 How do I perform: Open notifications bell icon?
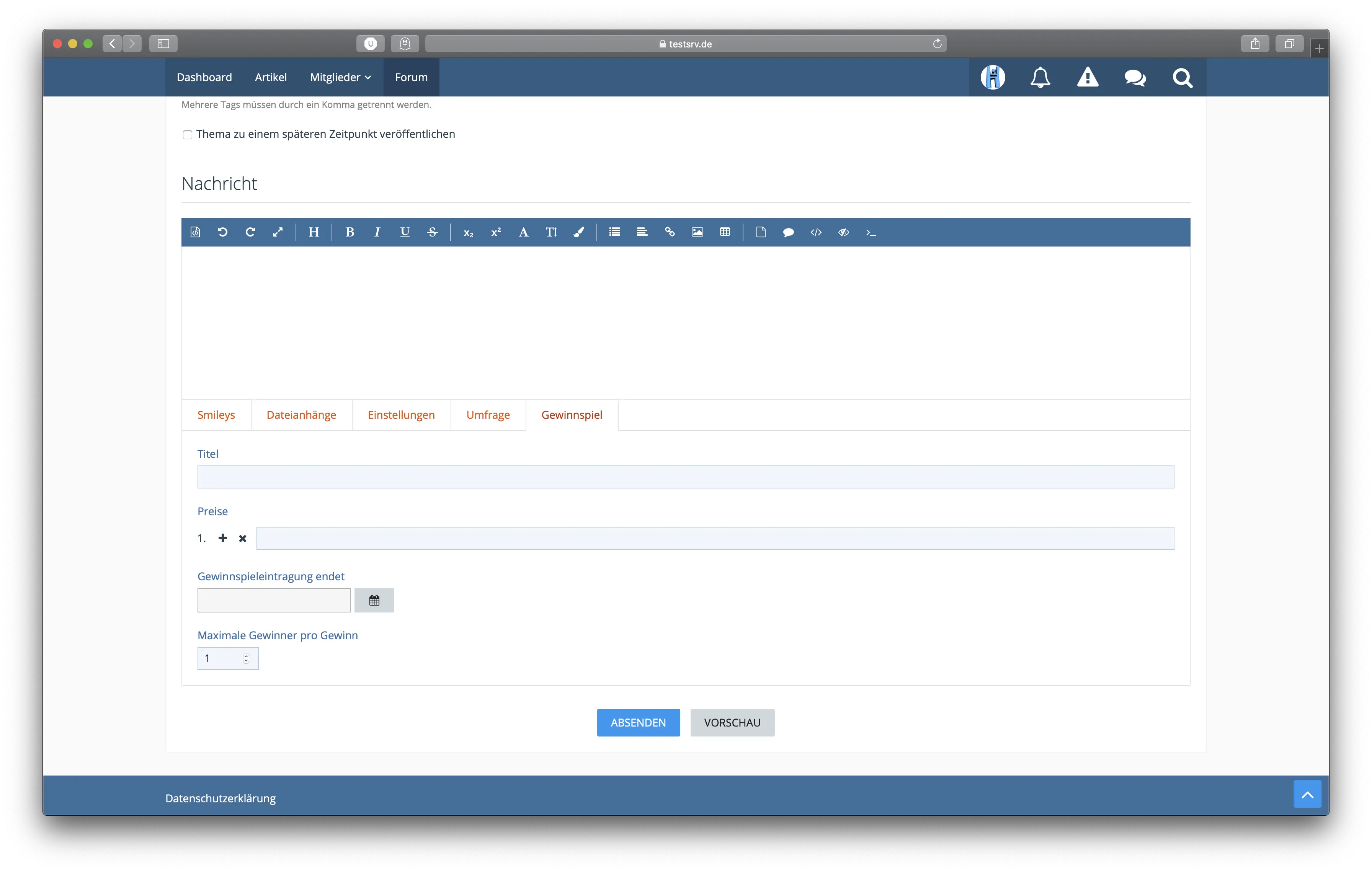click(x=1040, y=77)
